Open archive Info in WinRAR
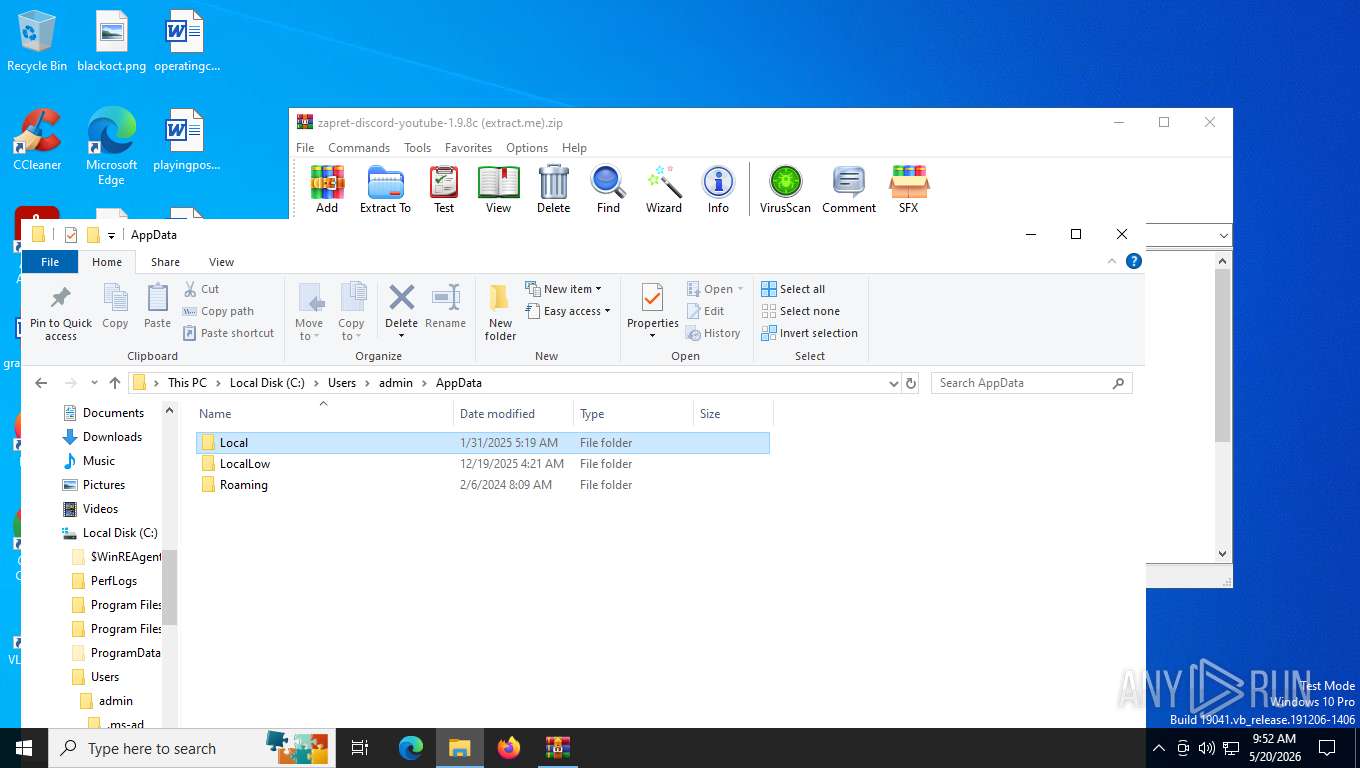Screen dimensions: 1360x768 (x=718, y=190)
